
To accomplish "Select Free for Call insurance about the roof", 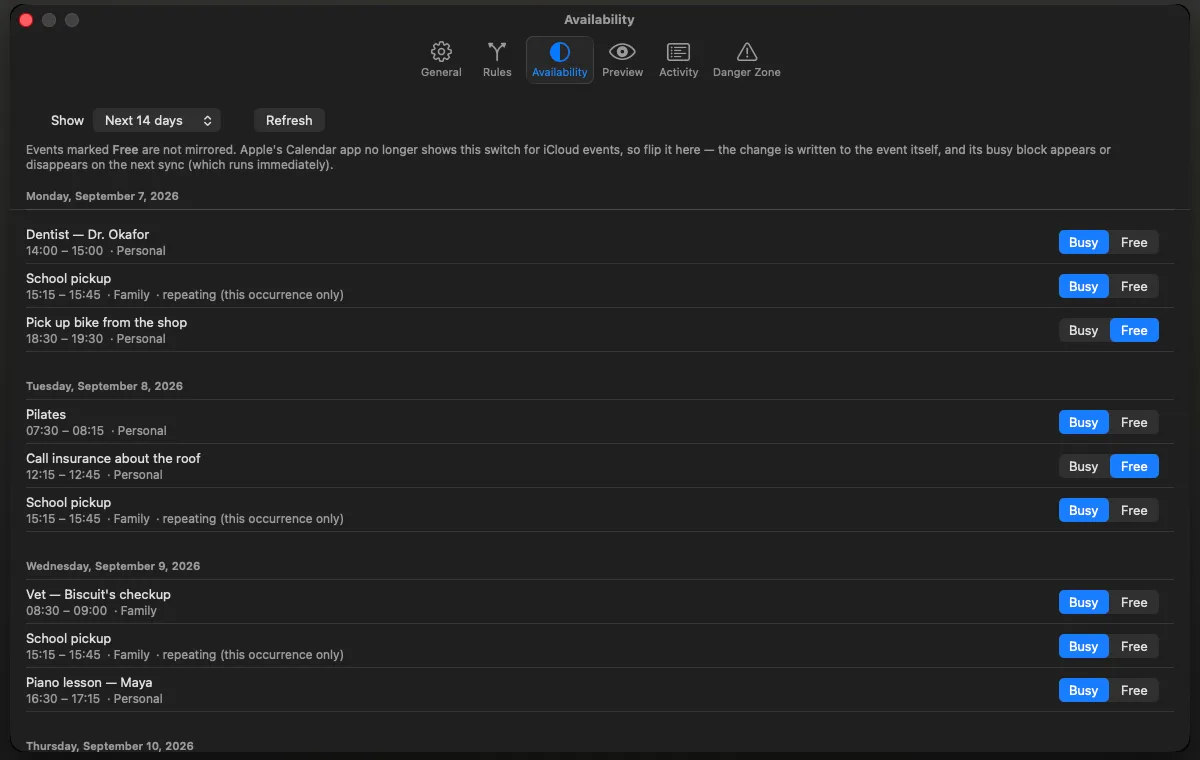I will point(1134,466).
